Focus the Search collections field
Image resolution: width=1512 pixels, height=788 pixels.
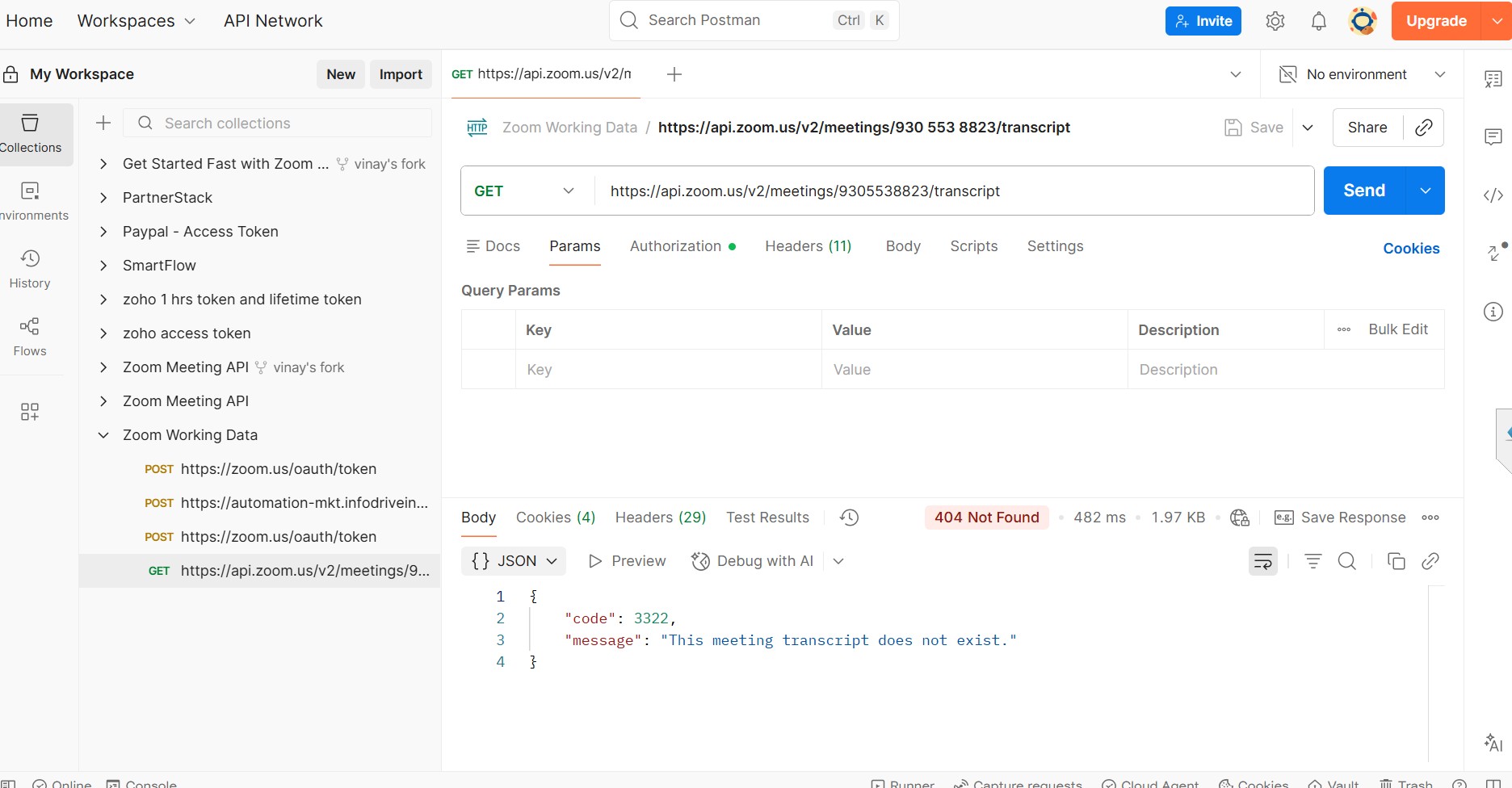tap(278, 123)
